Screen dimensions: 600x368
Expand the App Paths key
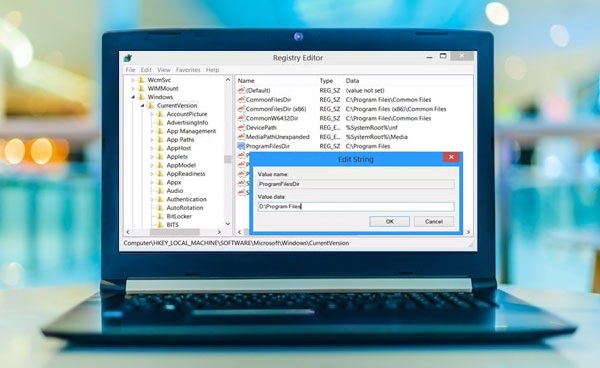[x=152, y=140]
